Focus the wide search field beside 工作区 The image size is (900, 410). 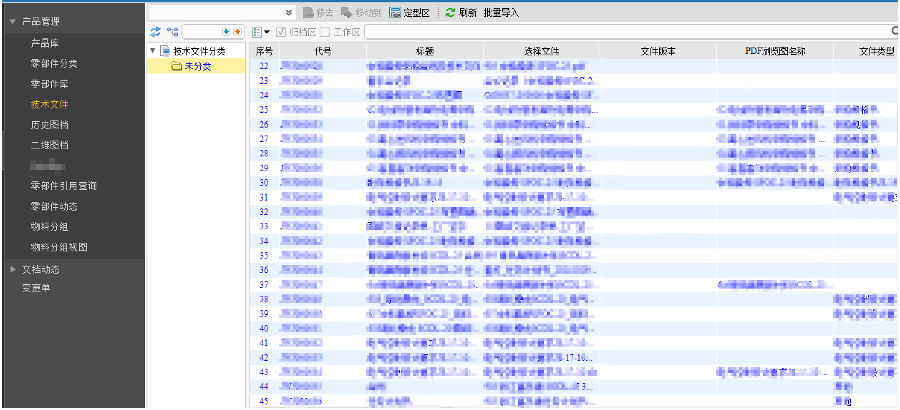pos(631,32)
